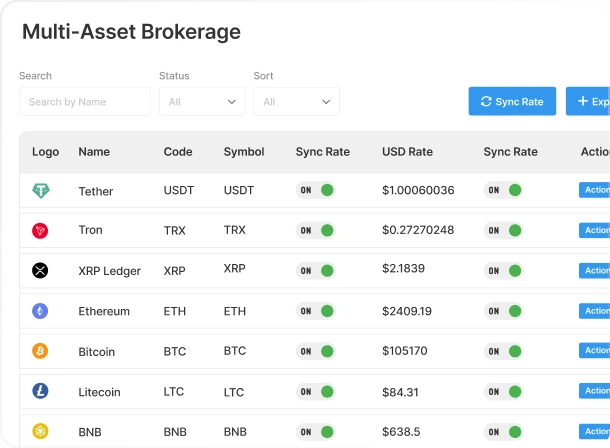Image resolution: width=610 pixels, height=448 pixels.
Task: Click the USD Rate column header
Action: click(407, 152)
